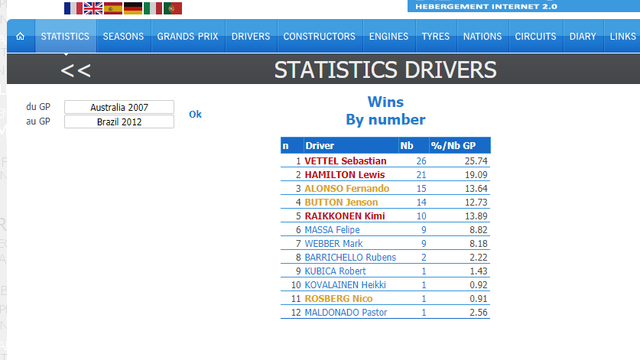Click Raikkonen's 10 wins count

421,216
